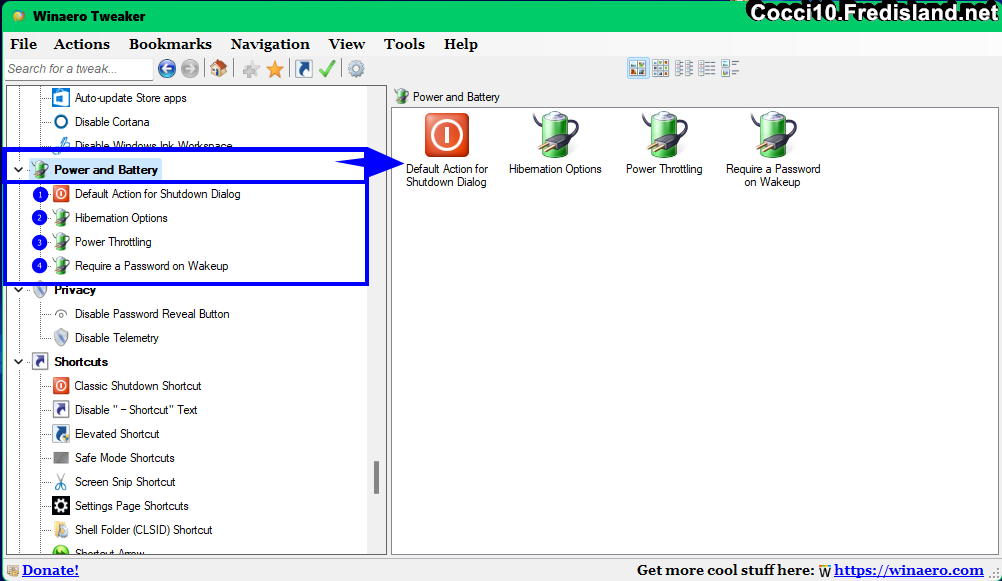Open the File menu
The image size is (1002, 581).
coord(24,44)
